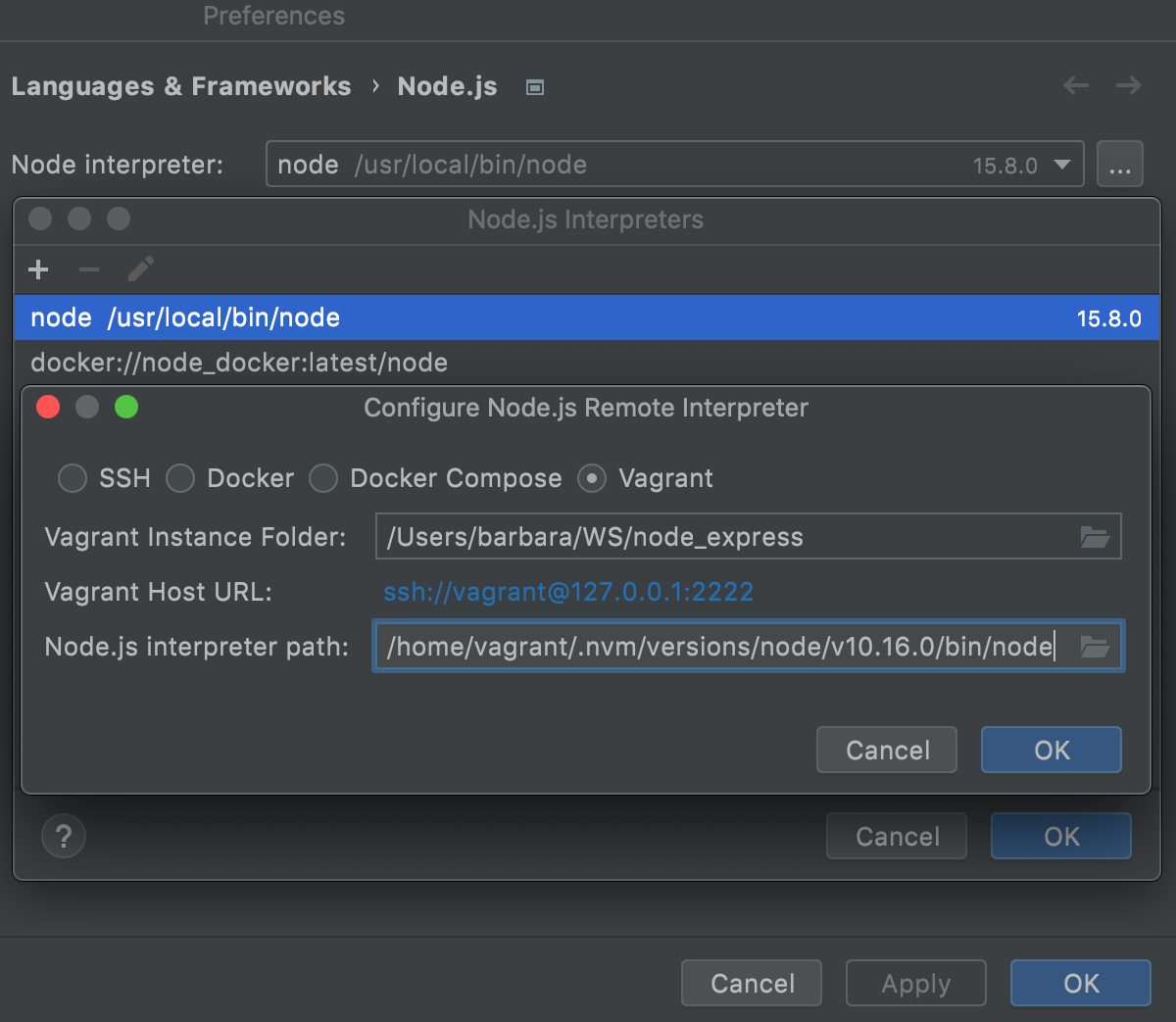Choose Docker Compose as remote type
The width and height of the screenshot is (1176, 1022).
(323, 478)
